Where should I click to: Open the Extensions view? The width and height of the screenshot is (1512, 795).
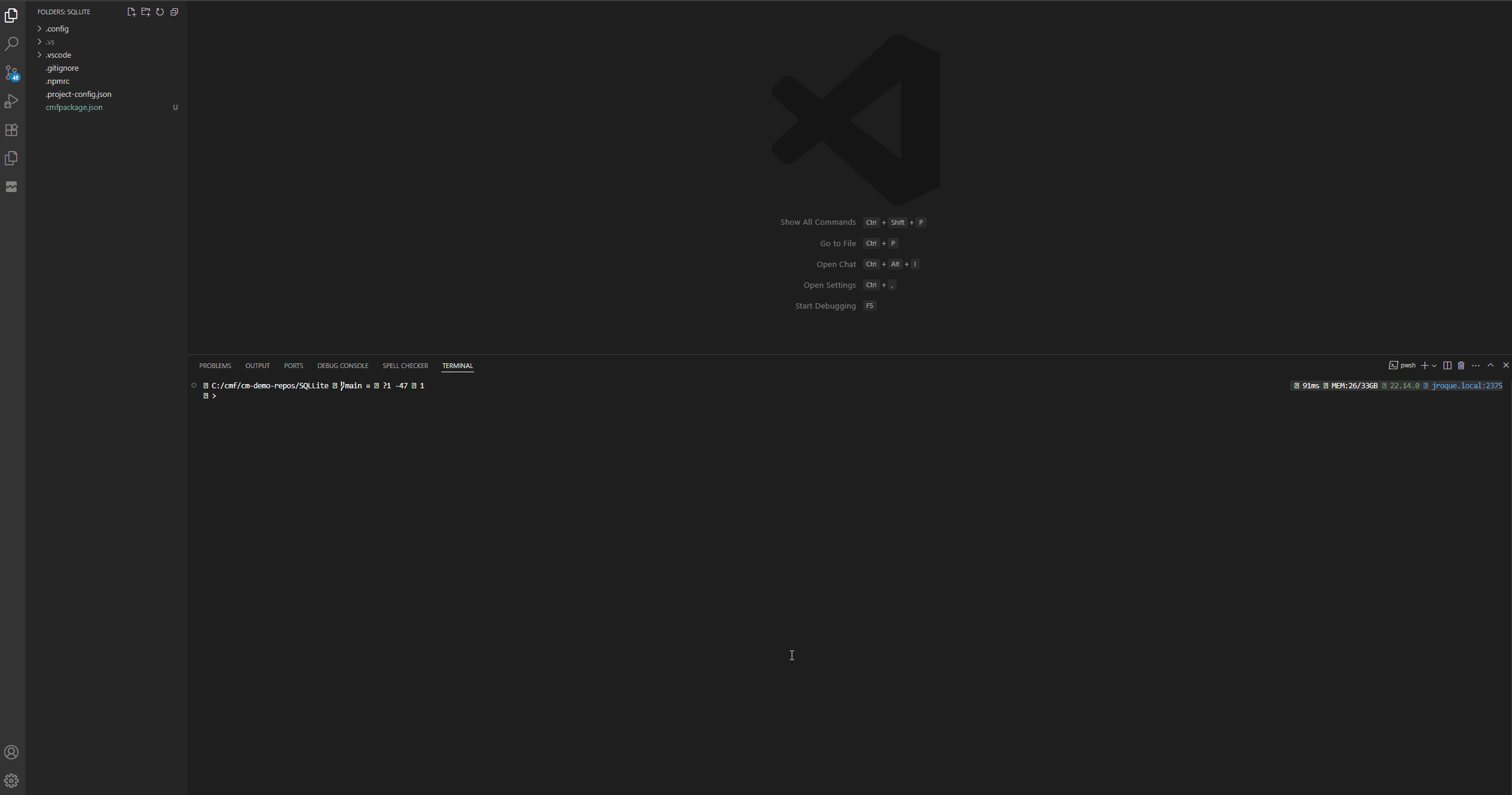11,130
